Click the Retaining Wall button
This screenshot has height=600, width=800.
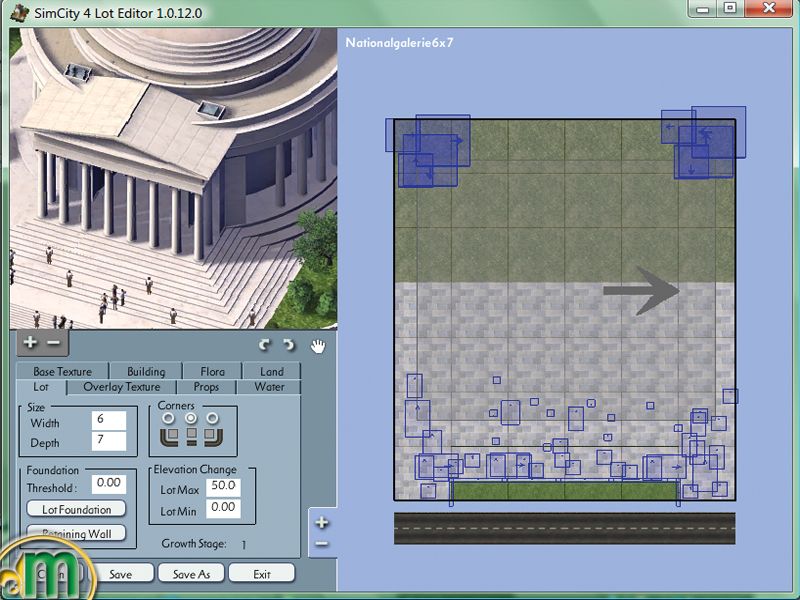76,533
